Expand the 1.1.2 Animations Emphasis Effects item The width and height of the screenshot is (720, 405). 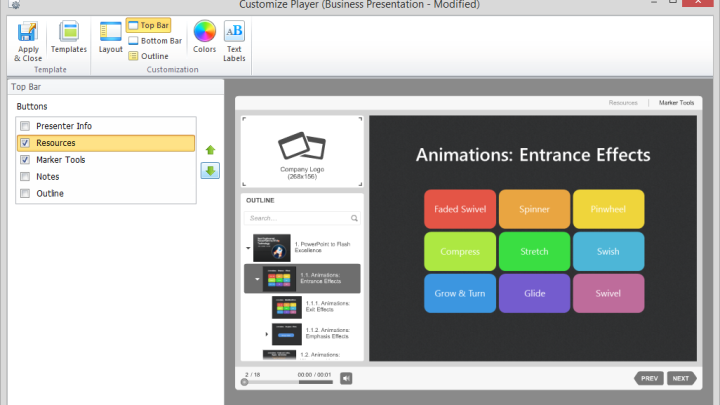pos(266,334)
